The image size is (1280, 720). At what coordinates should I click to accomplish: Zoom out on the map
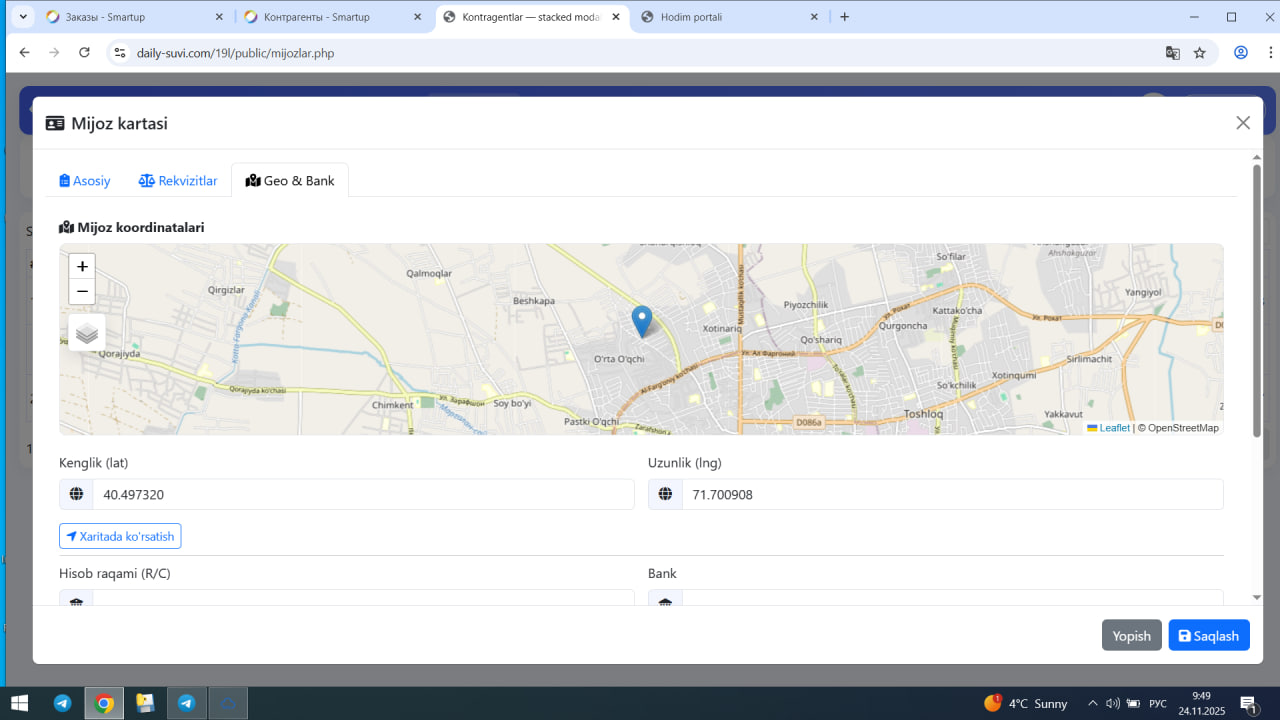click(82, 291)
